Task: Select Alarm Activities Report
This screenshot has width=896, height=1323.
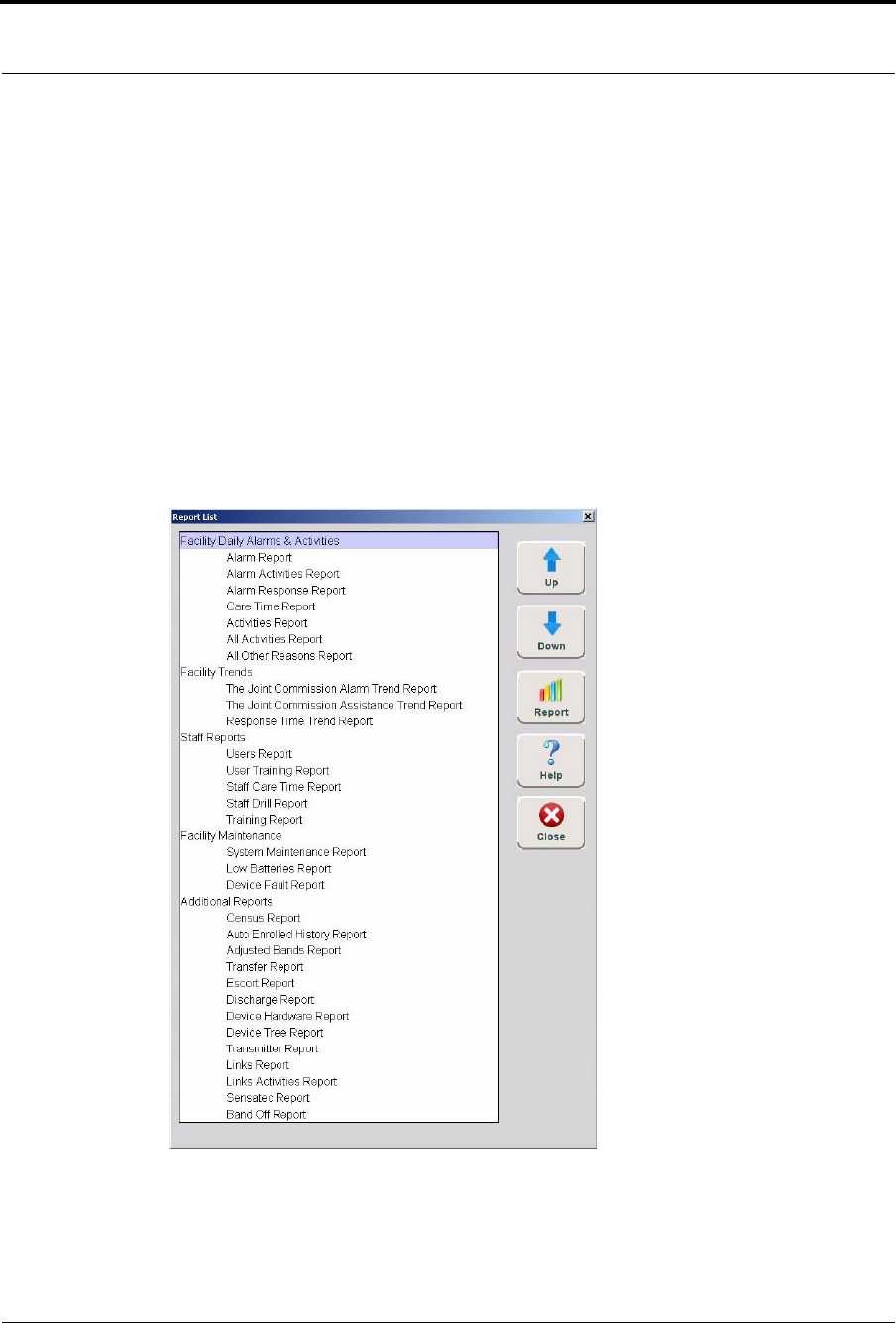Action: pyautogui.click(x=282, y=574)
